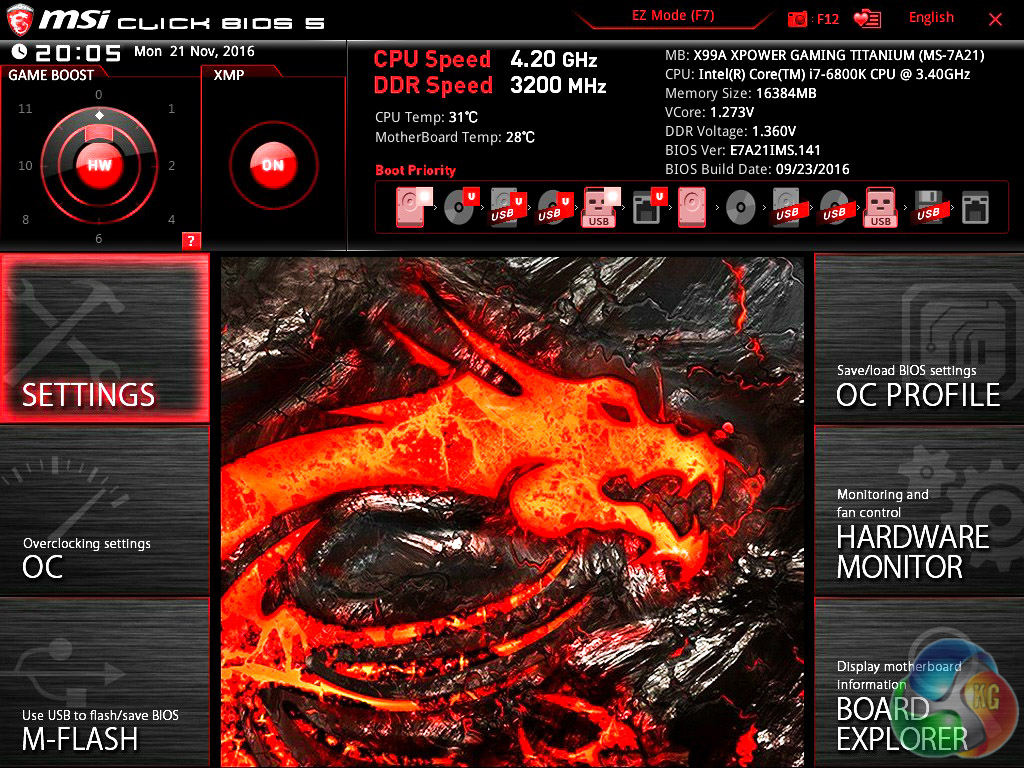
Task: Set Game Boost dial to stage 4
Action: [171, 219]
